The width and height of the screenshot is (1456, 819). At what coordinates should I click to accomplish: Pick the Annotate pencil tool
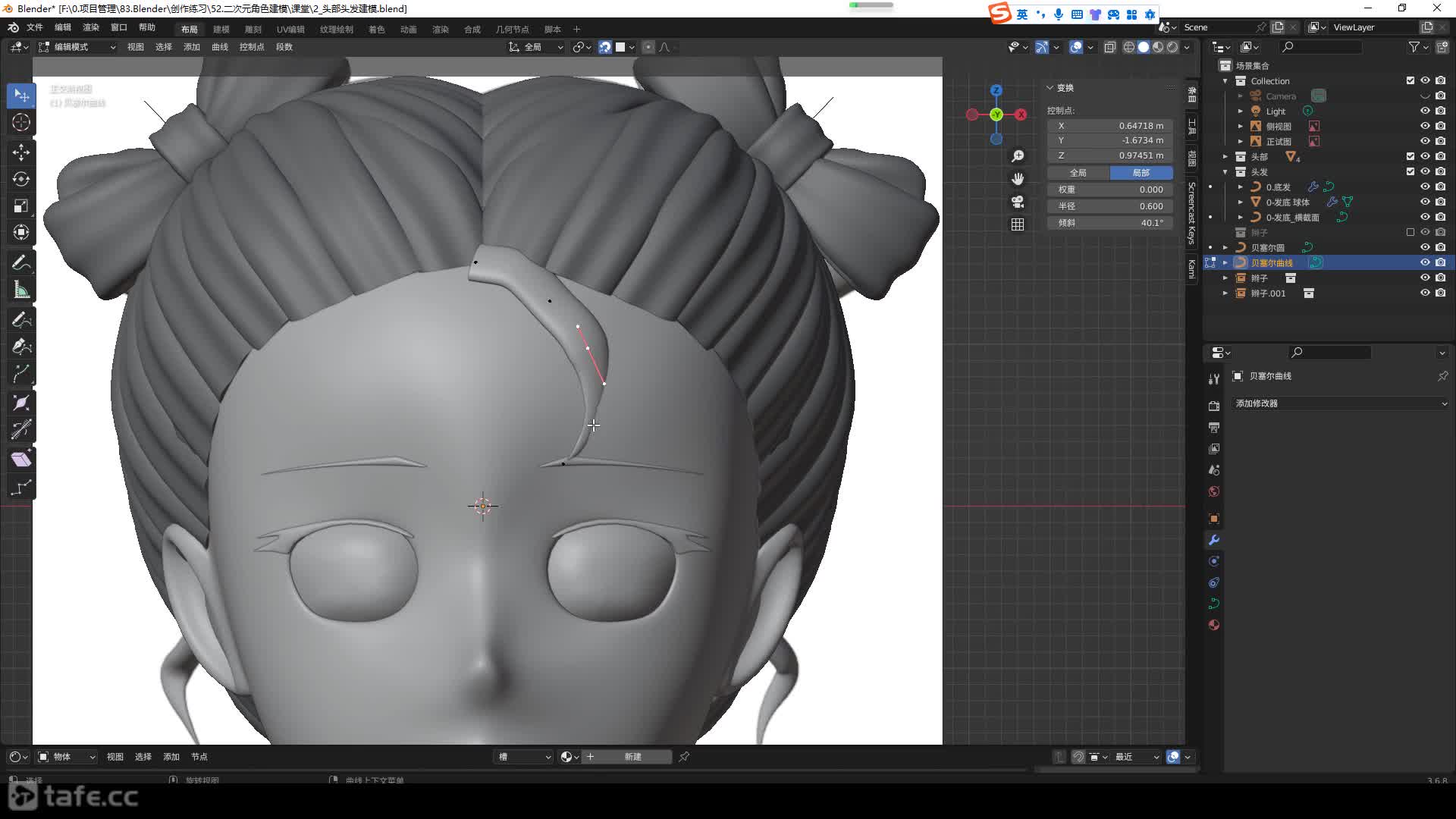[21, 263]
